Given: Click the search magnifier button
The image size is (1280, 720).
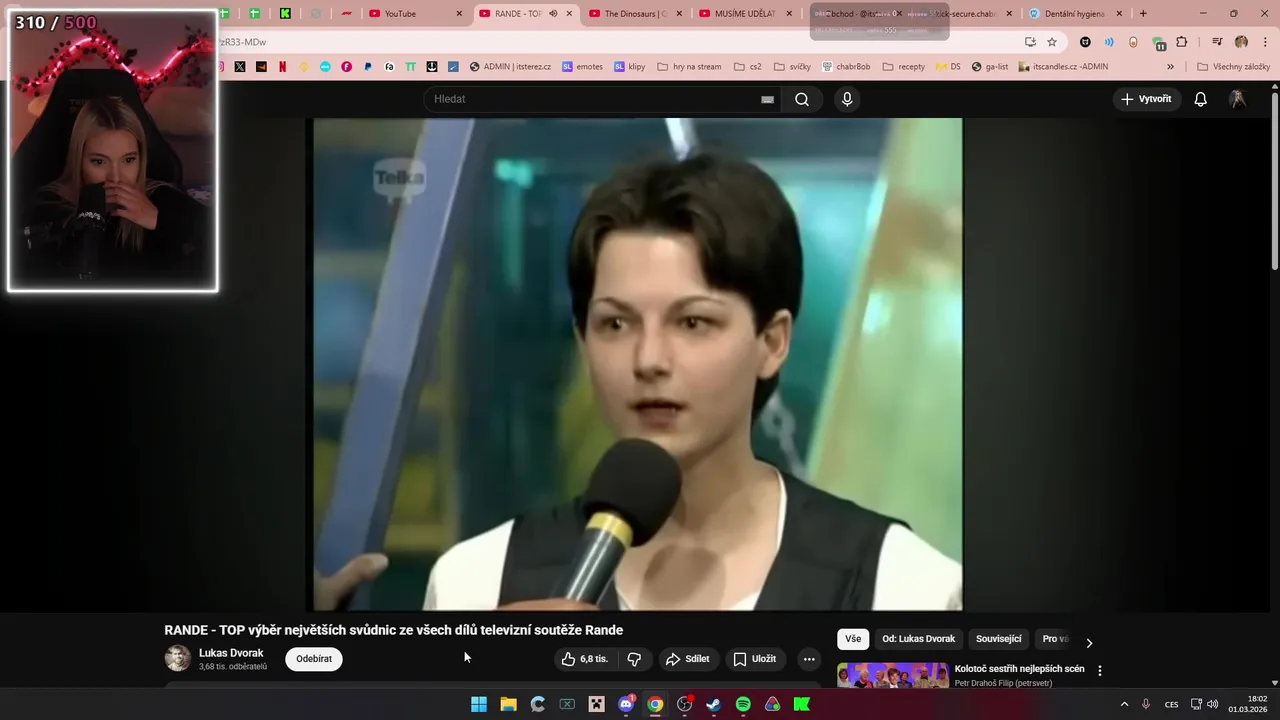Looking at the screenshot, I should point(802,99).
